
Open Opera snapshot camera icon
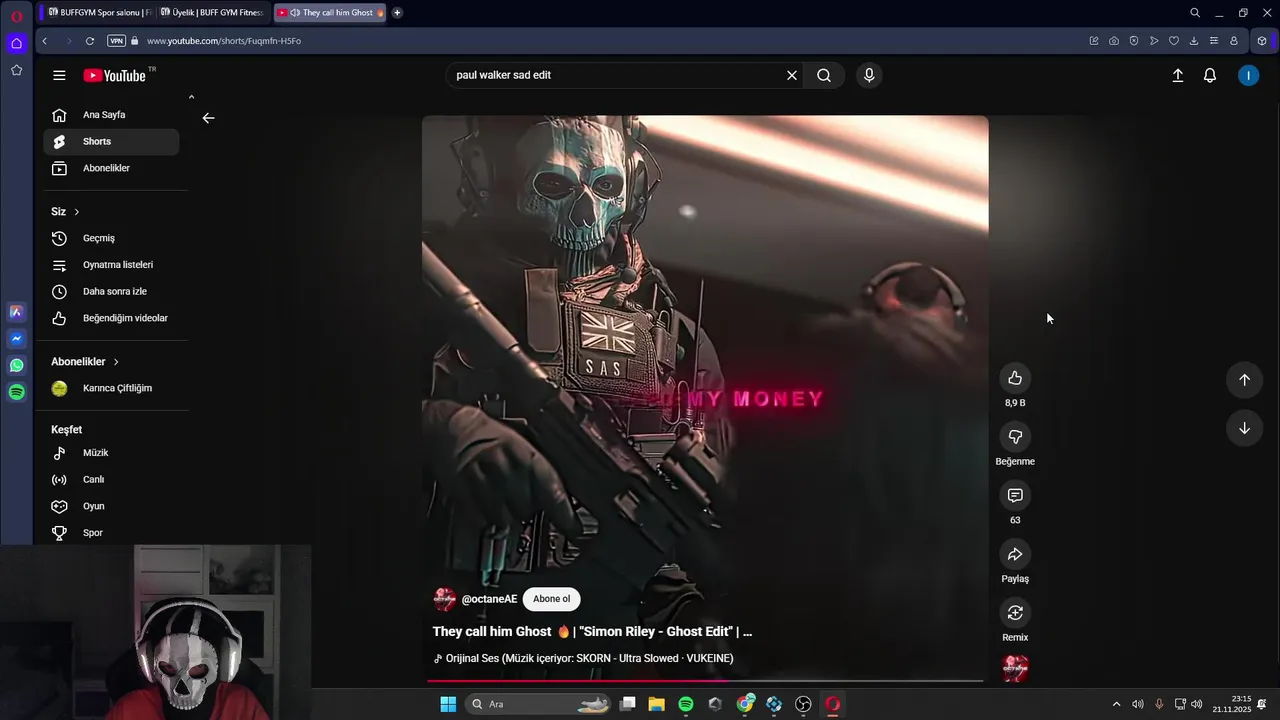coord(1114,41)
